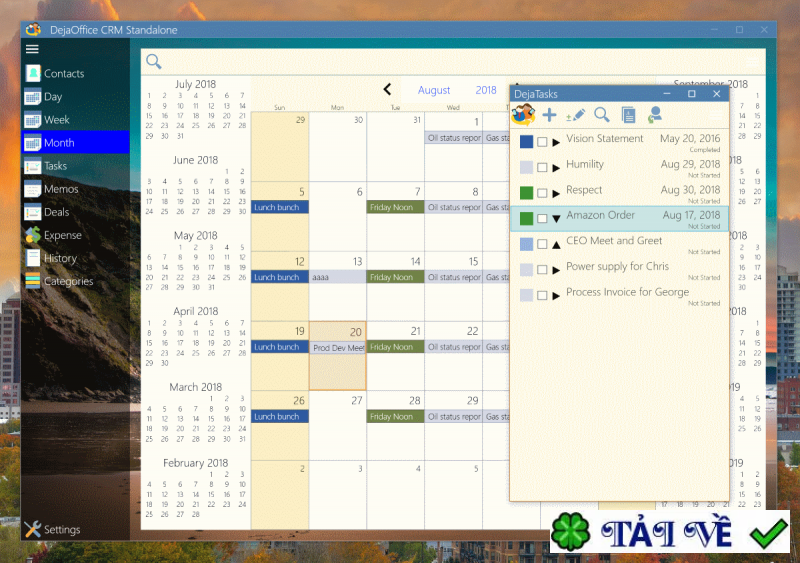Open Settings at the sidebar bottom
This screenshot has width=800, height=563.
tap(52, 529)
